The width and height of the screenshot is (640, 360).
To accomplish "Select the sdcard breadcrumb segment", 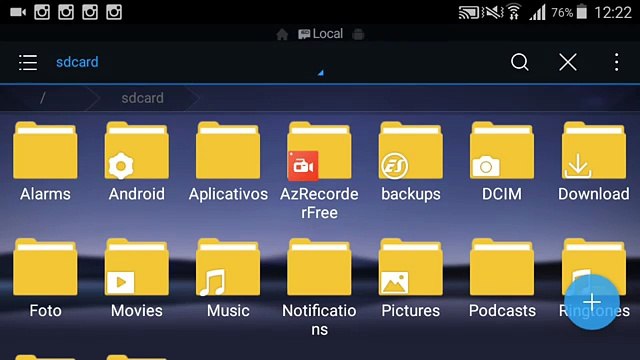I will [x=142, y=98].
